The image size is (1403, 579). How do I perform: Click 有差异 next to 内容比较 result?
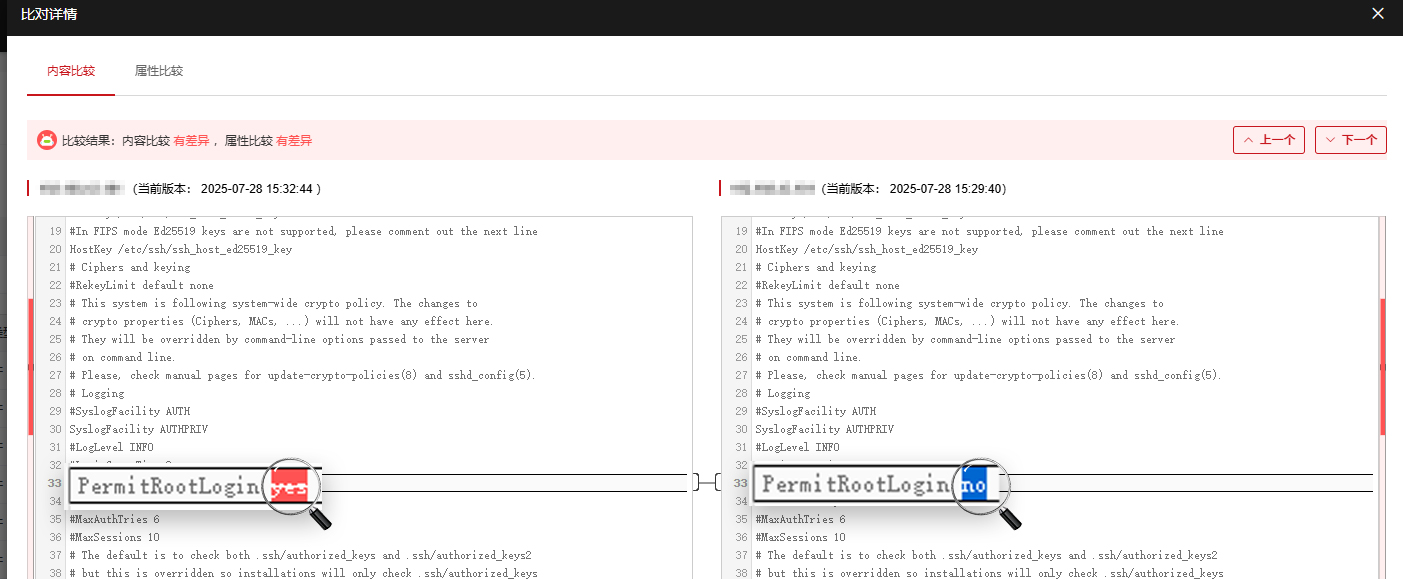[191, 141]
